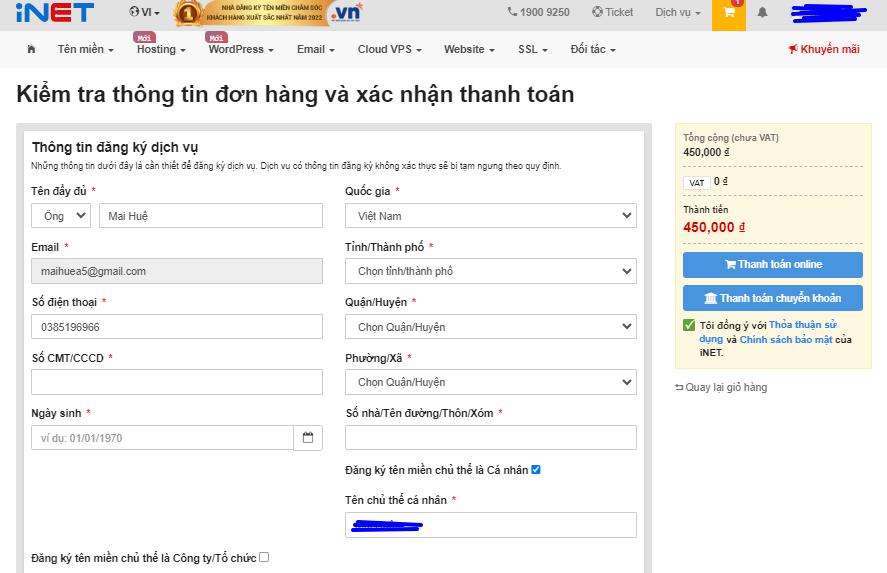Click the Số CMT/CCCD input field
Viewport: 887px width, 573px height.
[177, 382]
